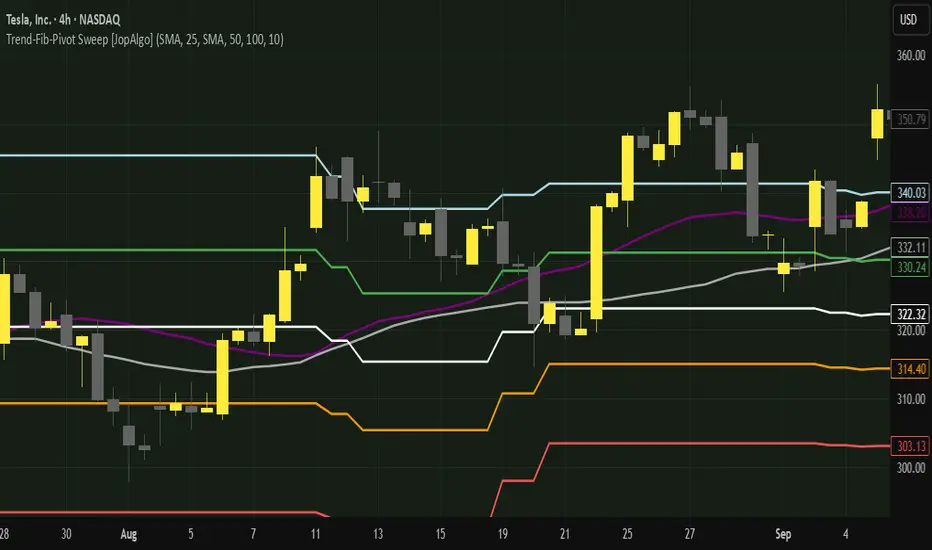Click the Sep label on time axis
Viewport: 932px width, 550px height.
[x=783, y=534]
